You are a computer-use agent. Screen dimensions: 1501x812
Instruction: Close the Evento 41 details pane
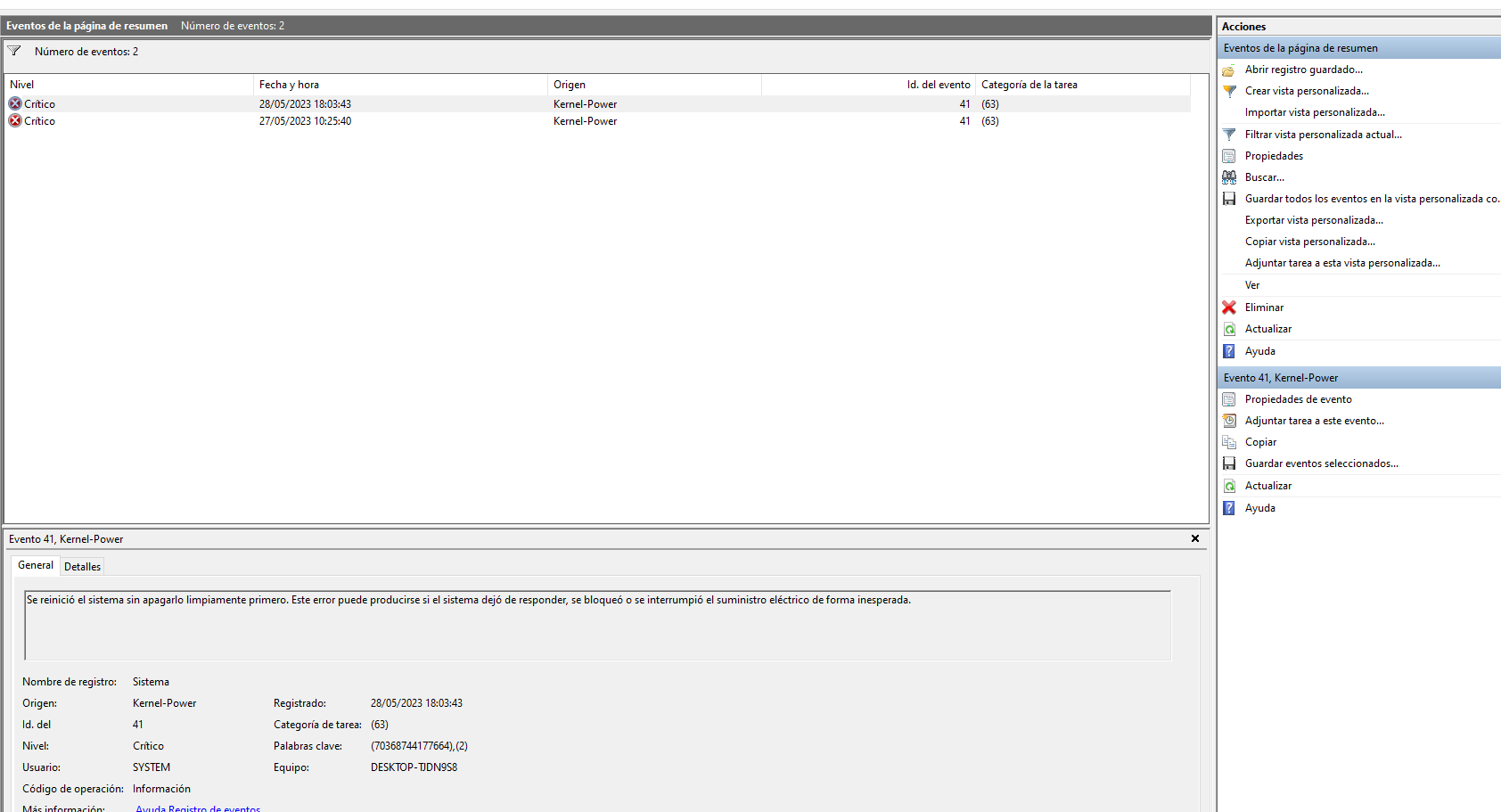pos(1195,538)
